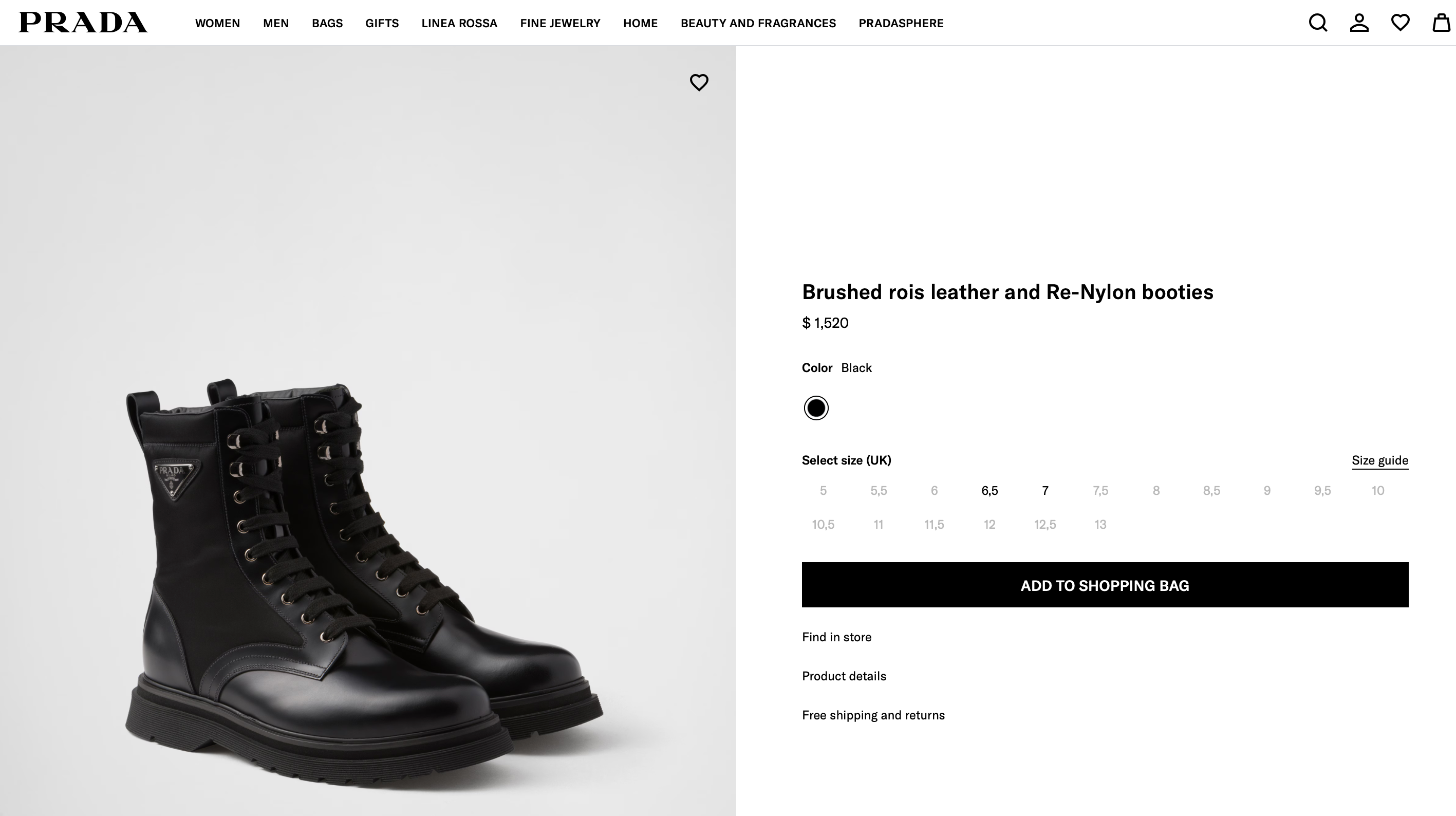Image resolution: width=1456 pixels, height=816 pixels.
Task: Select size 10,5
Action: [x=824, y=524]
